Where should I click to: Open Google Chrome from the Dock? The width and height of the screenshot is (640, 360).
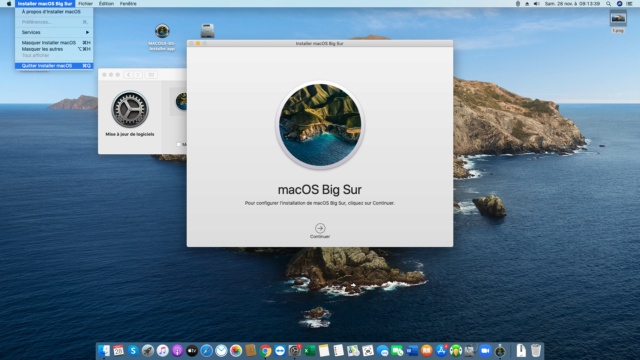click(265, 351)
